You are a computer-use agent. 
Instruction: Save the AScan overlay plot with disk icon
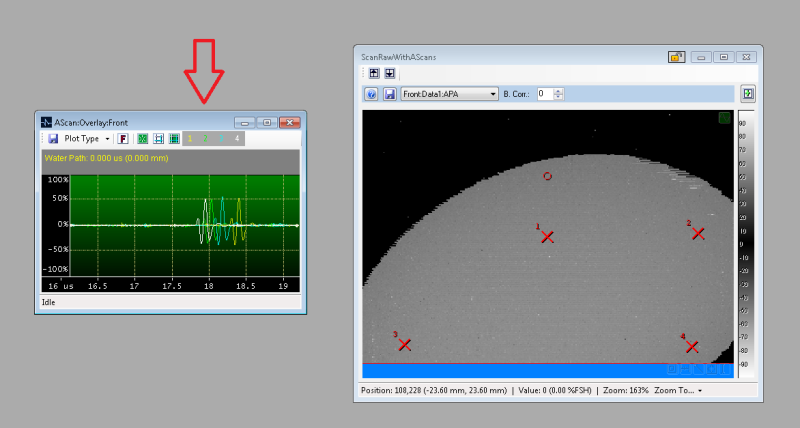point(53,138)
